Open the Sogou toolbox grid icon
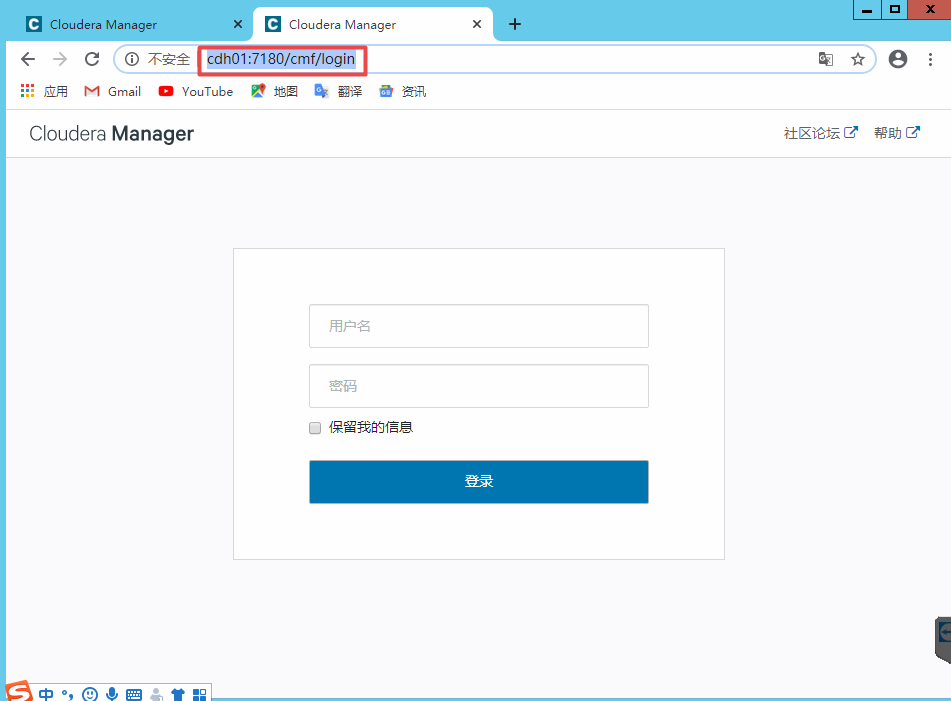 (200, 694)
